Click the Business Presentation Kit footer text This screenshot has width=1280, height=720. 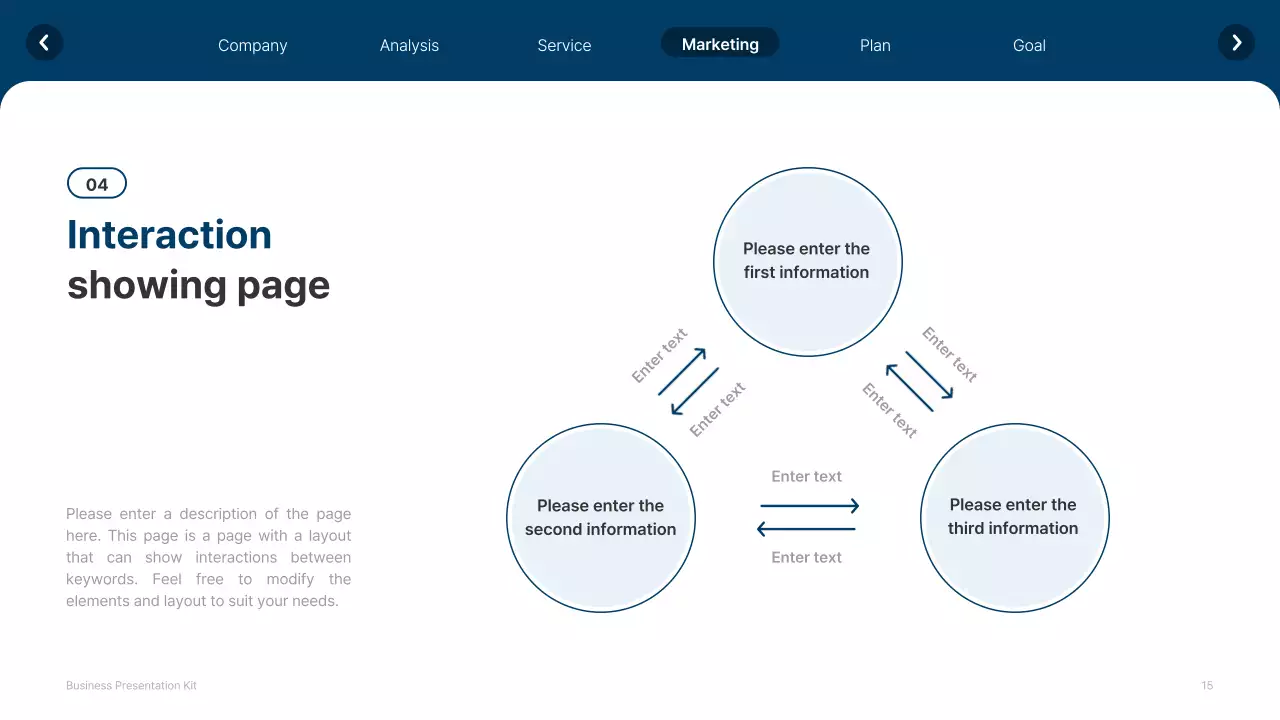coord(131,685)
